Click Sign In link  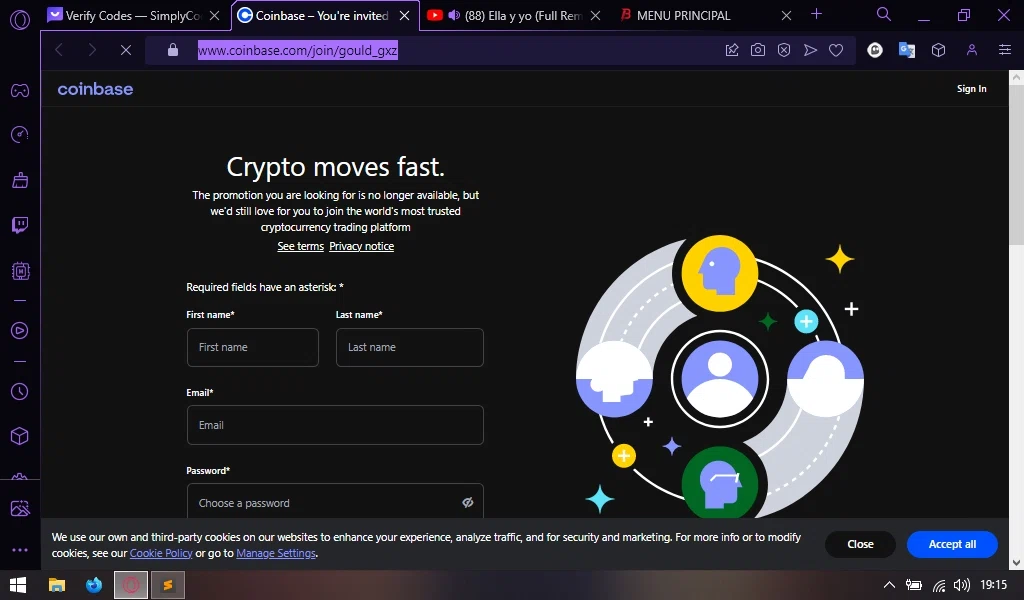(972, 89)
